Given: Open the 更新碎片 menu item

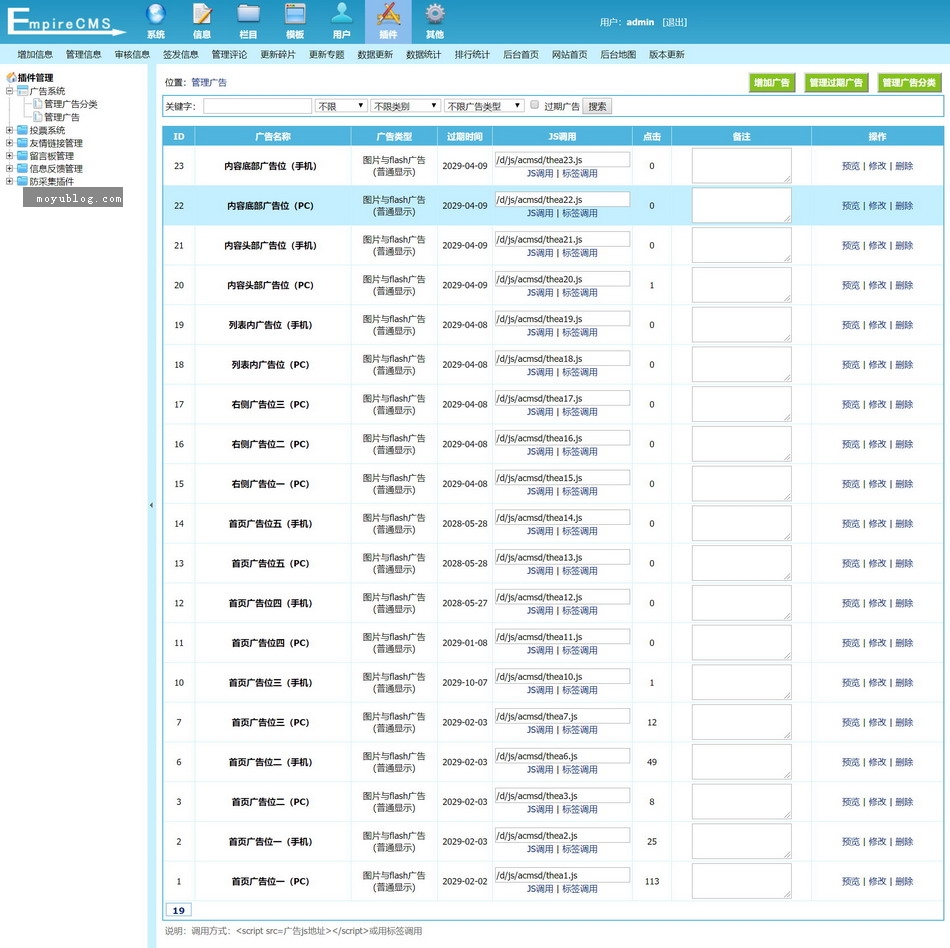Looking at the screenshot, I should (x=278, y=55).
